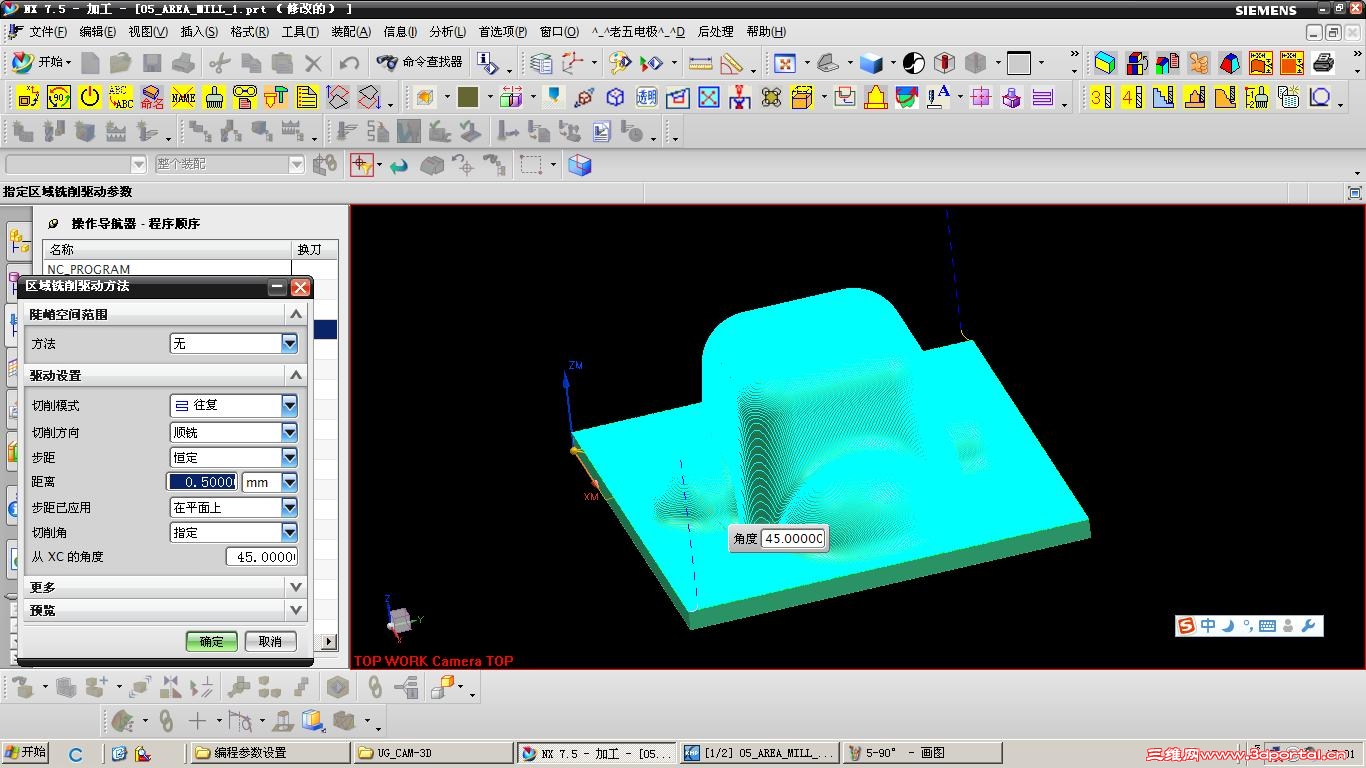1366x768 pixels.
Task: Click the Fit view icon
Action: pyautogui.click(x=785, y=63)
